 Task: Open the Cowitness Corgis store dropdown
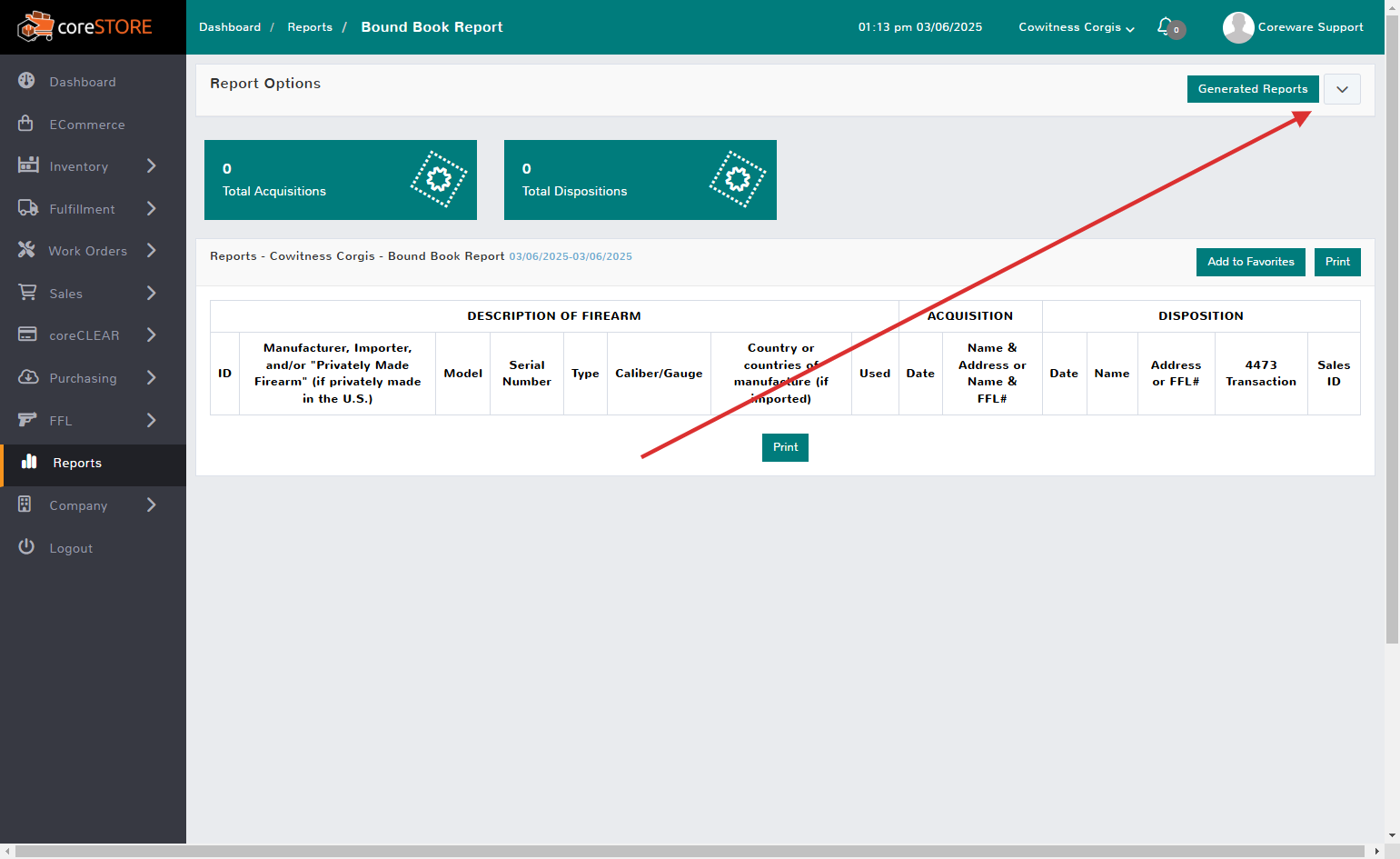click(1077, 27)
